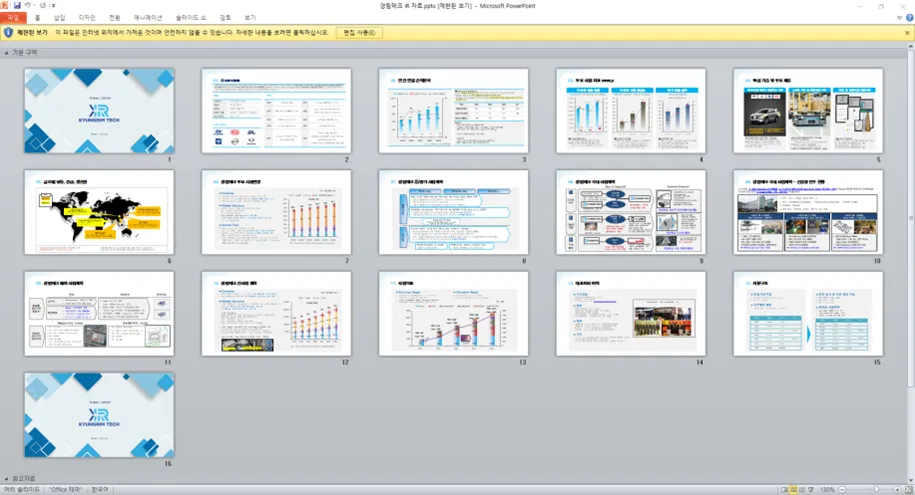Click the zoom in plus icon
This screenshot has height=495, width=915.
896,490
